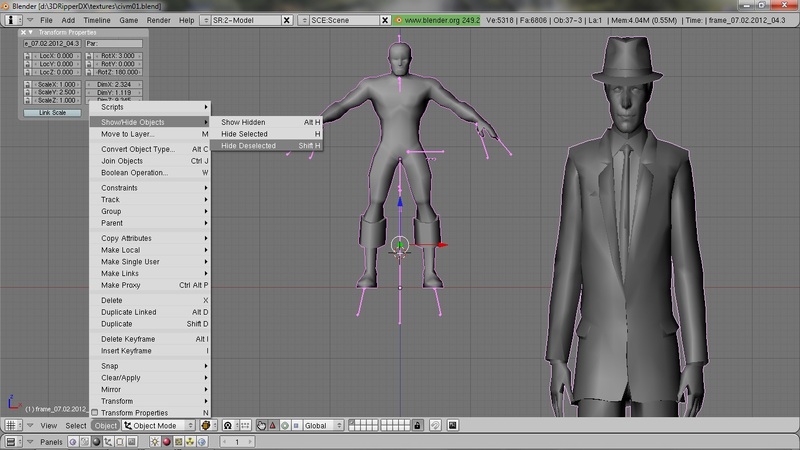Toggle the lock next to LocY
Screen dimensions: 800x450
[27, 64]
